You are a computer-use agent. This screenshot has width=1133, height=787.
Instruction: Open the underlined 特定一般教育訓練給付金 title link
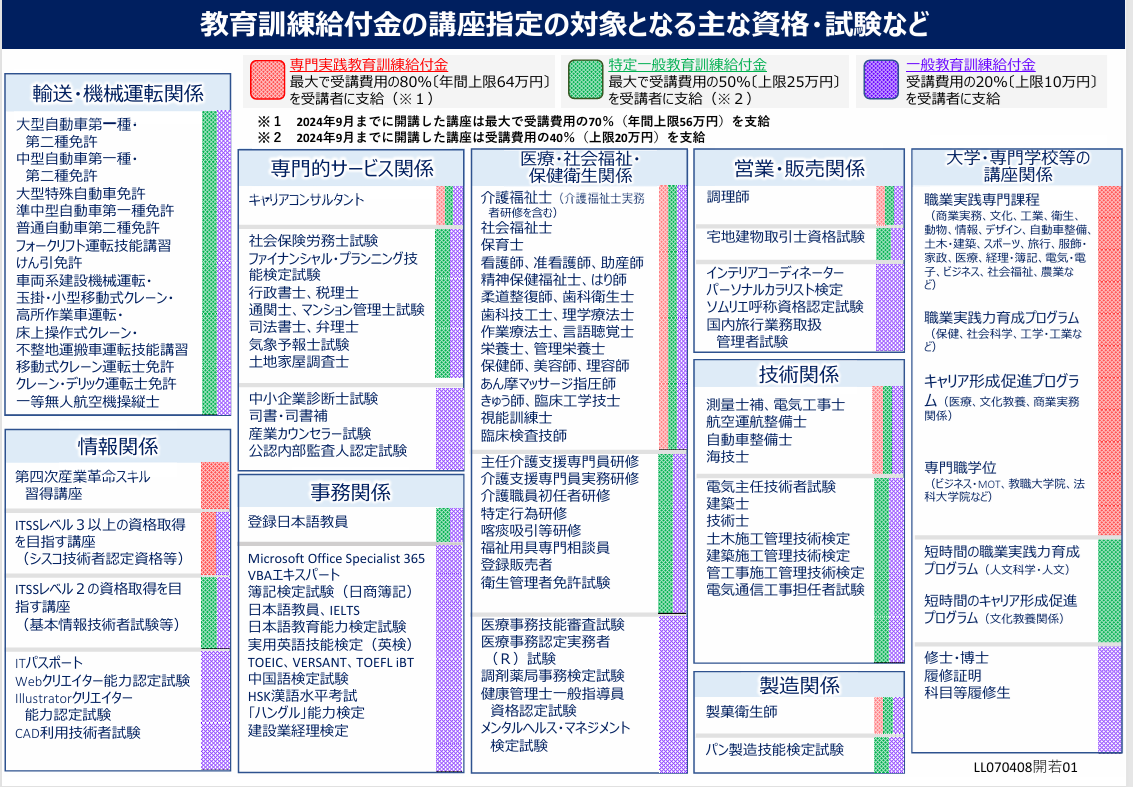[x=688, y=64]
